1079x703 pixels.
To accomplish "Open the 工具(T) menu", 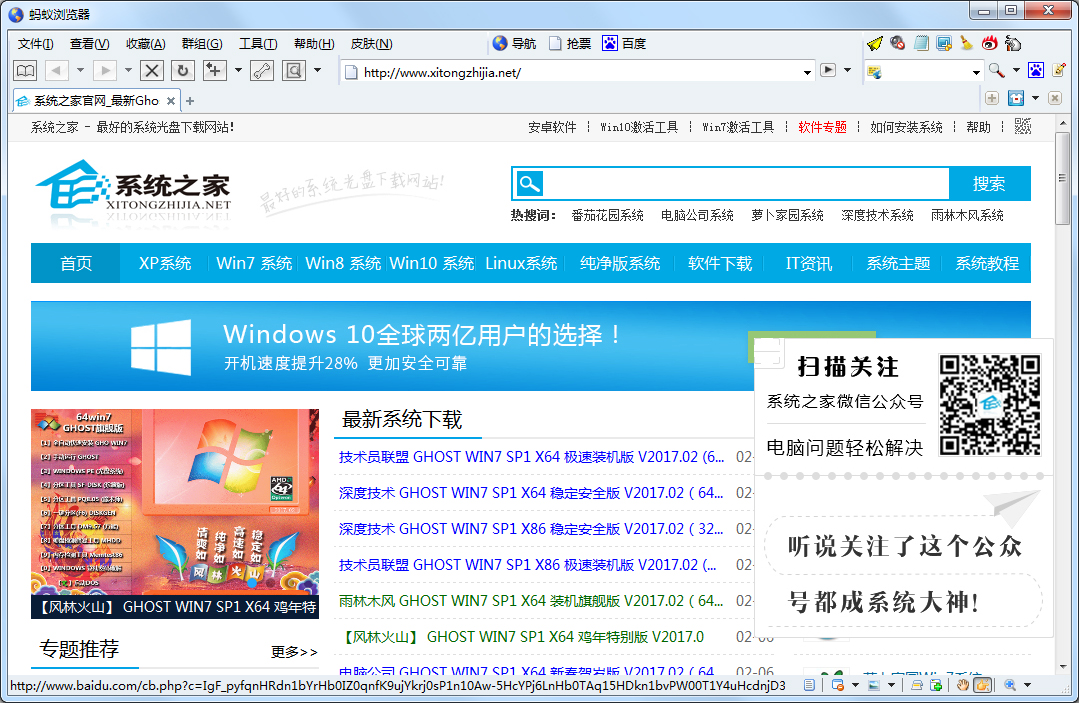I will click(x=258, y=44).
